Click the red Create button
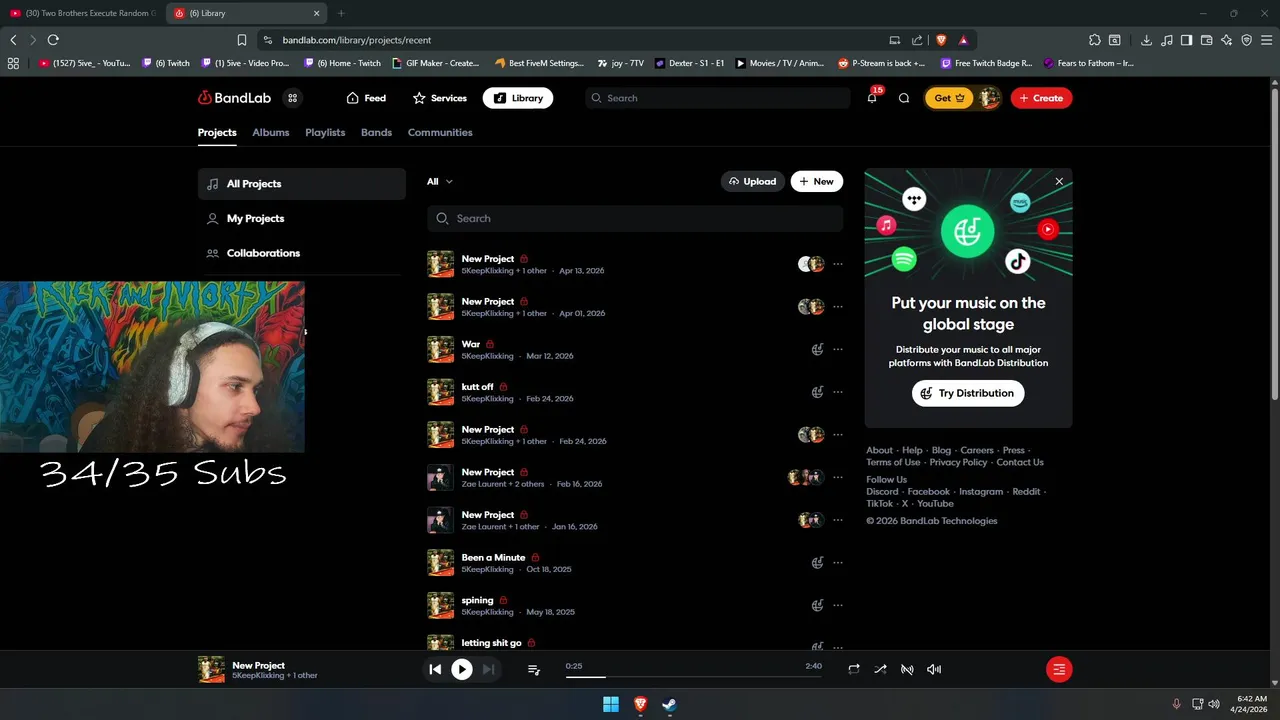This screenshot has width=1280, height=720. [x=1041, y=98]
